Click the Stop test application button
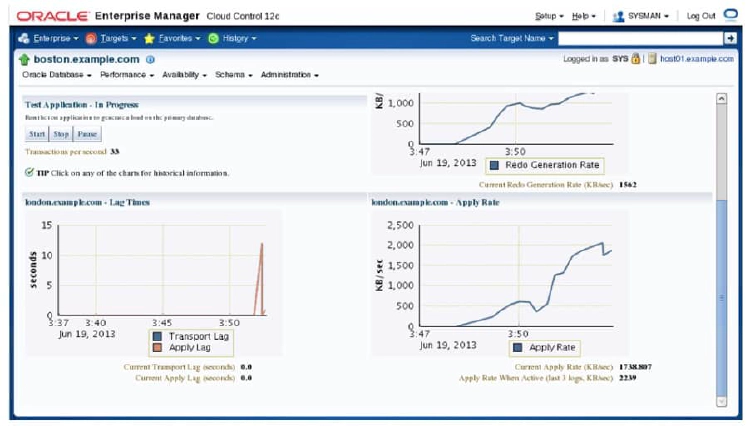 point(61,134)
